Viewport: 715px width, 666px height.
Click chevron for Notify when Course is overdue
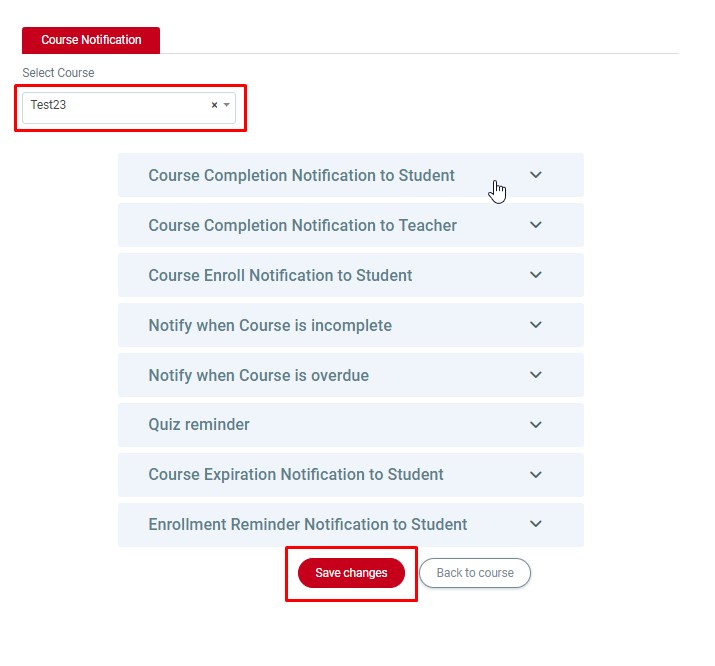click(536, 375)
